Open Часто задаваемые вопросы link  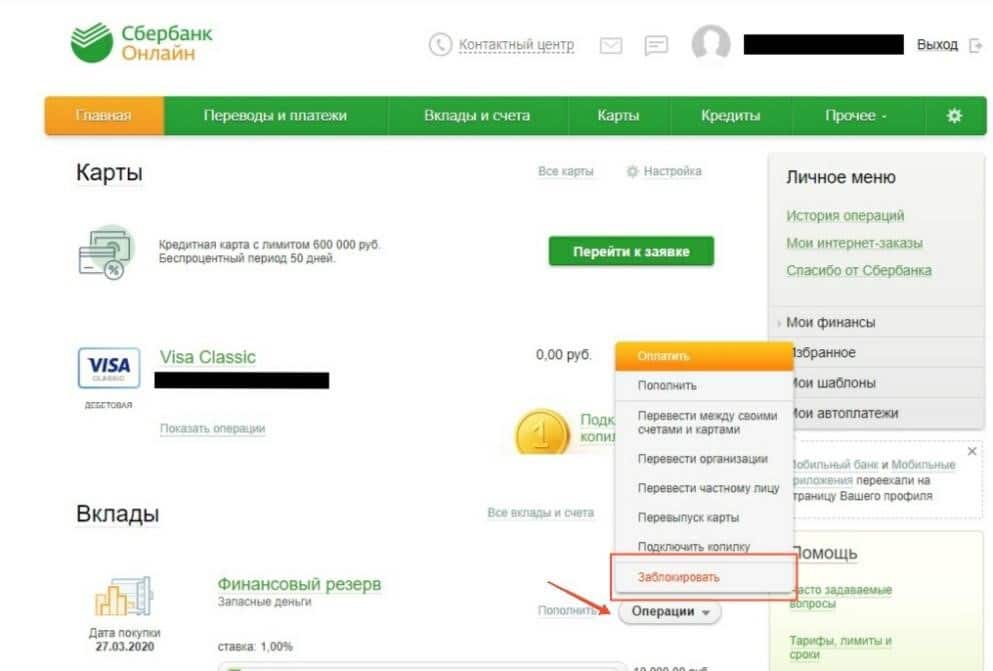click(x=840, y=597)
